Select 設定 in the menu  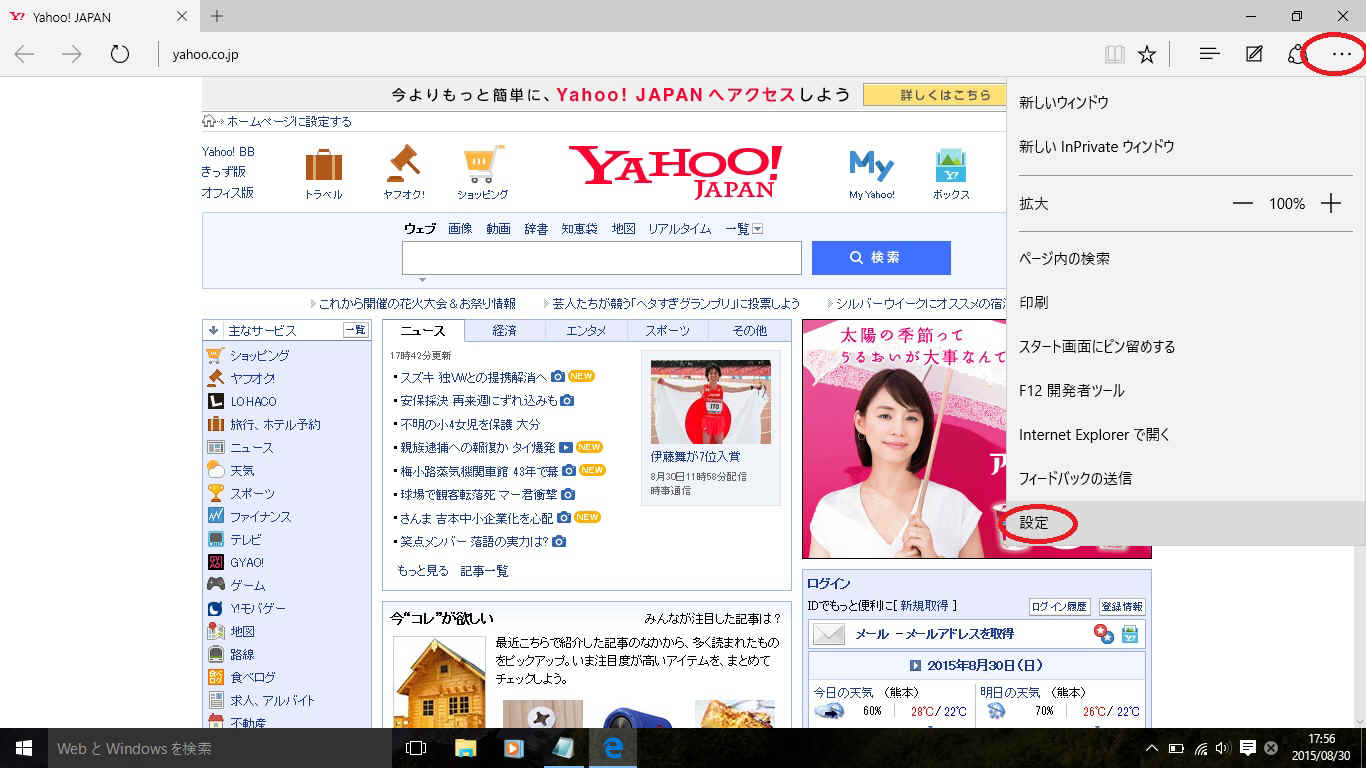1034,523
